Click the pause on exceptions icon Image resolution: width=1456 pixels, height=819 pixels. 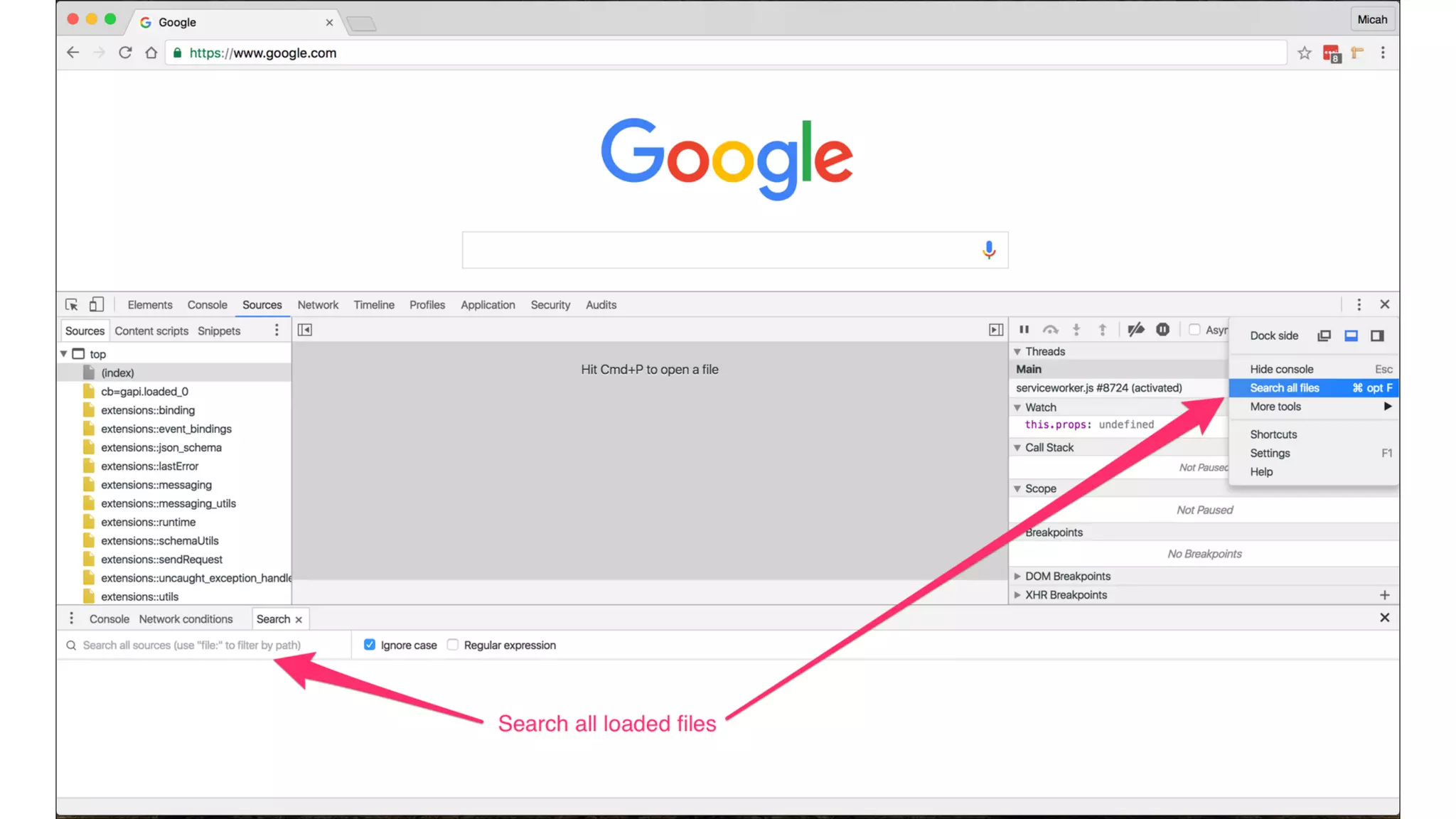pos(1162,330)
